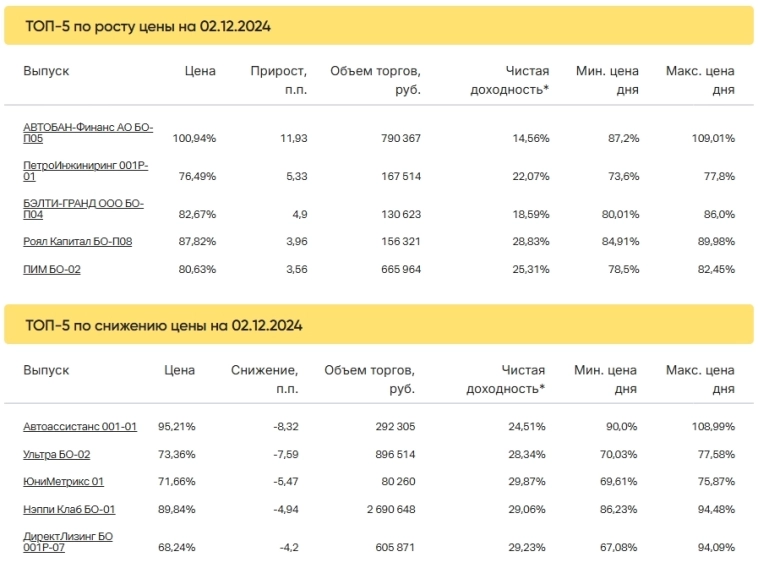Image resolution: width=758 pixels, height=568 pixels.
Task: Click the -8,32 decline value cell
Action: (x=286, y=426)
